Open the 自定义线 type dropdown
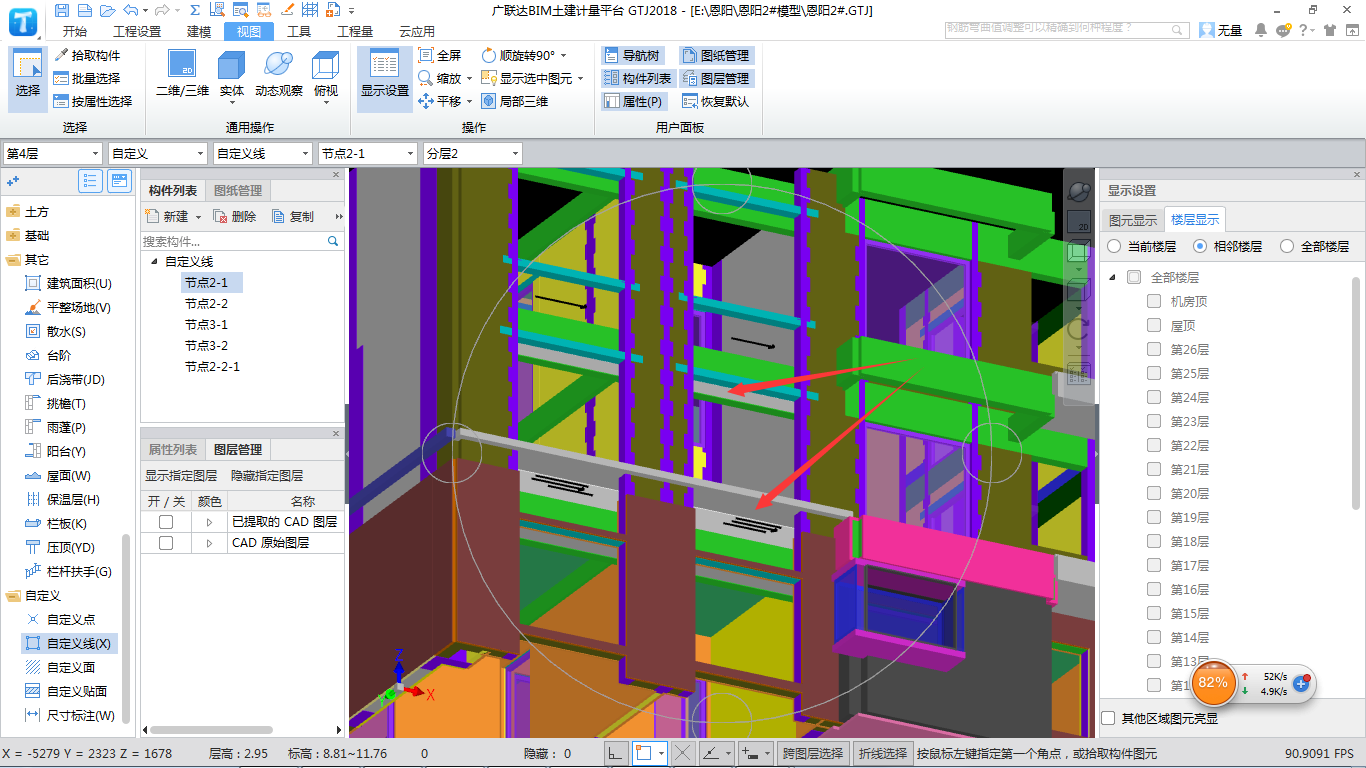The width and height of the screenshot is (1366, 768). tap(262, 153)
